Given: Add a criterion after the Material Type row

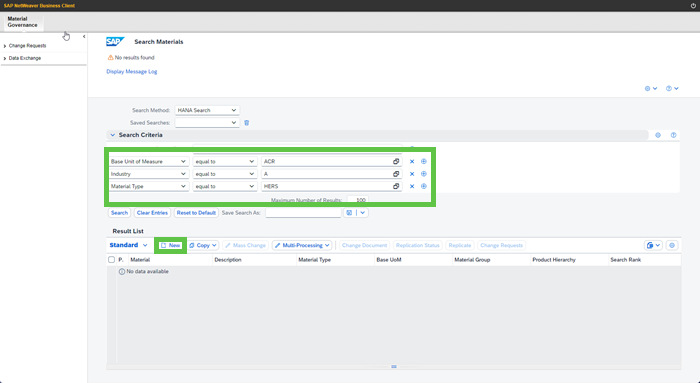Looking at the screenshot, I should tap(424, 187).
